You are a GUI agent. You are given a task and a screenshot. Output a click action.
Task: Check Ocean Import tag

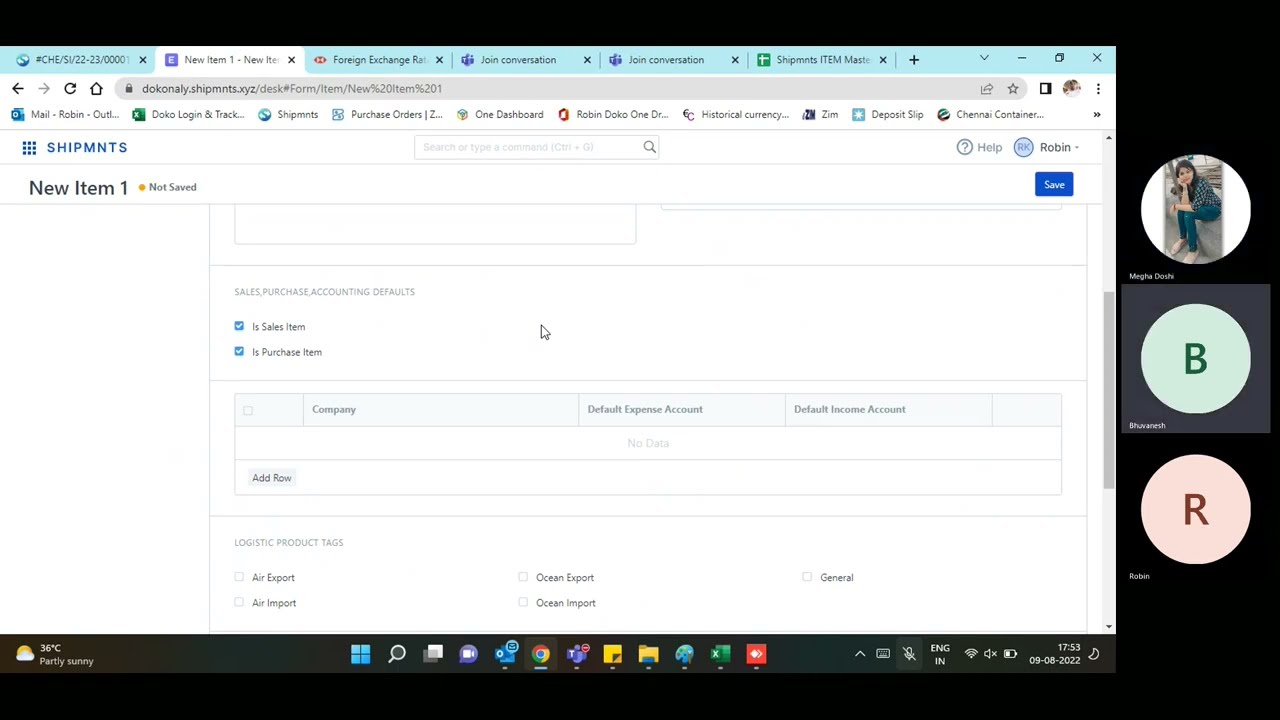523,602
